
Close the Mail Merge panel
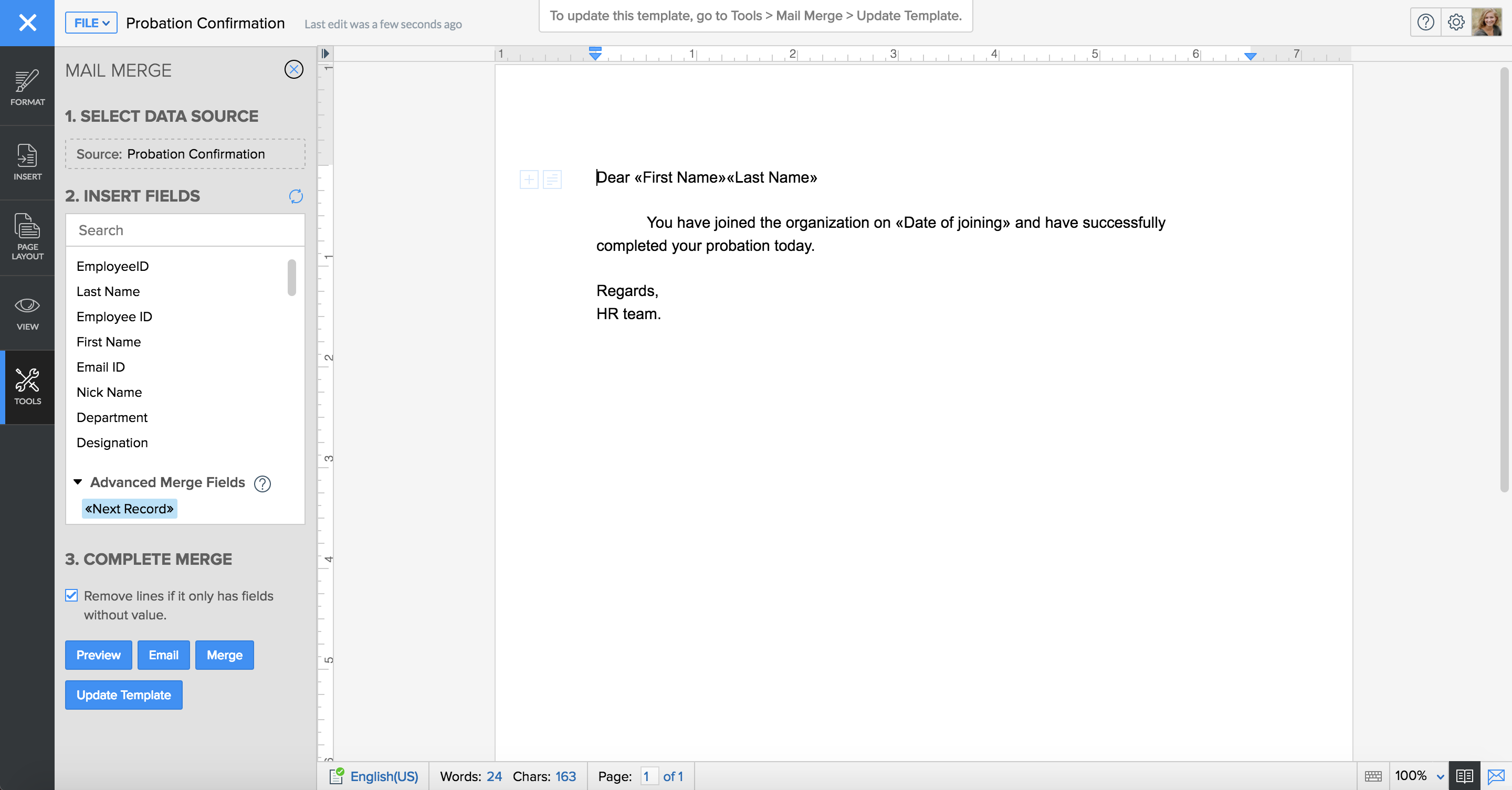[293, 70]
